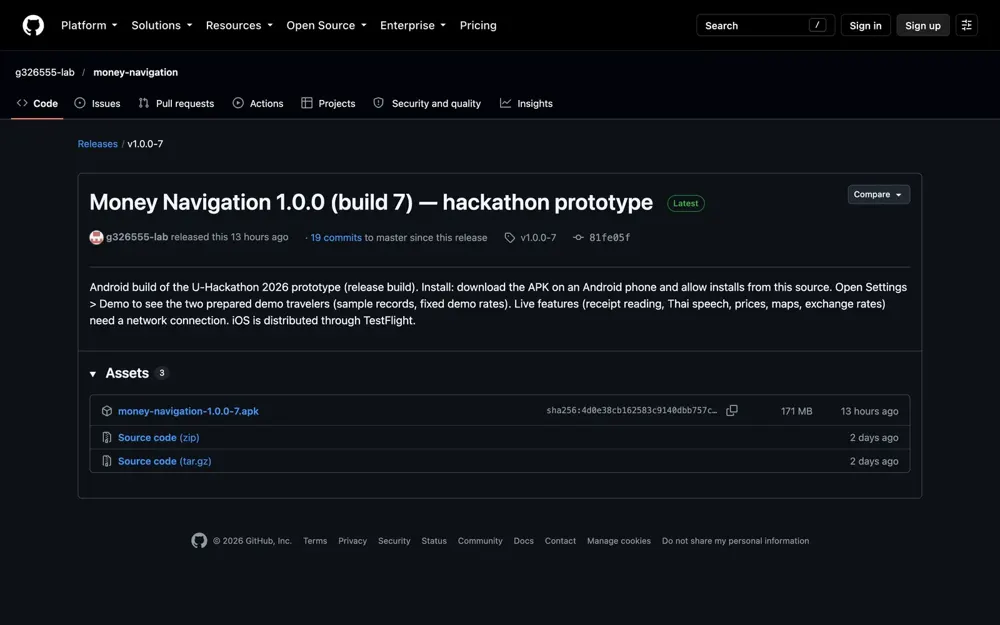The width and height of the screenshot is (1000, 625).
Task: Open the Platform dropdown menu
Action: [x=89, y=26]
